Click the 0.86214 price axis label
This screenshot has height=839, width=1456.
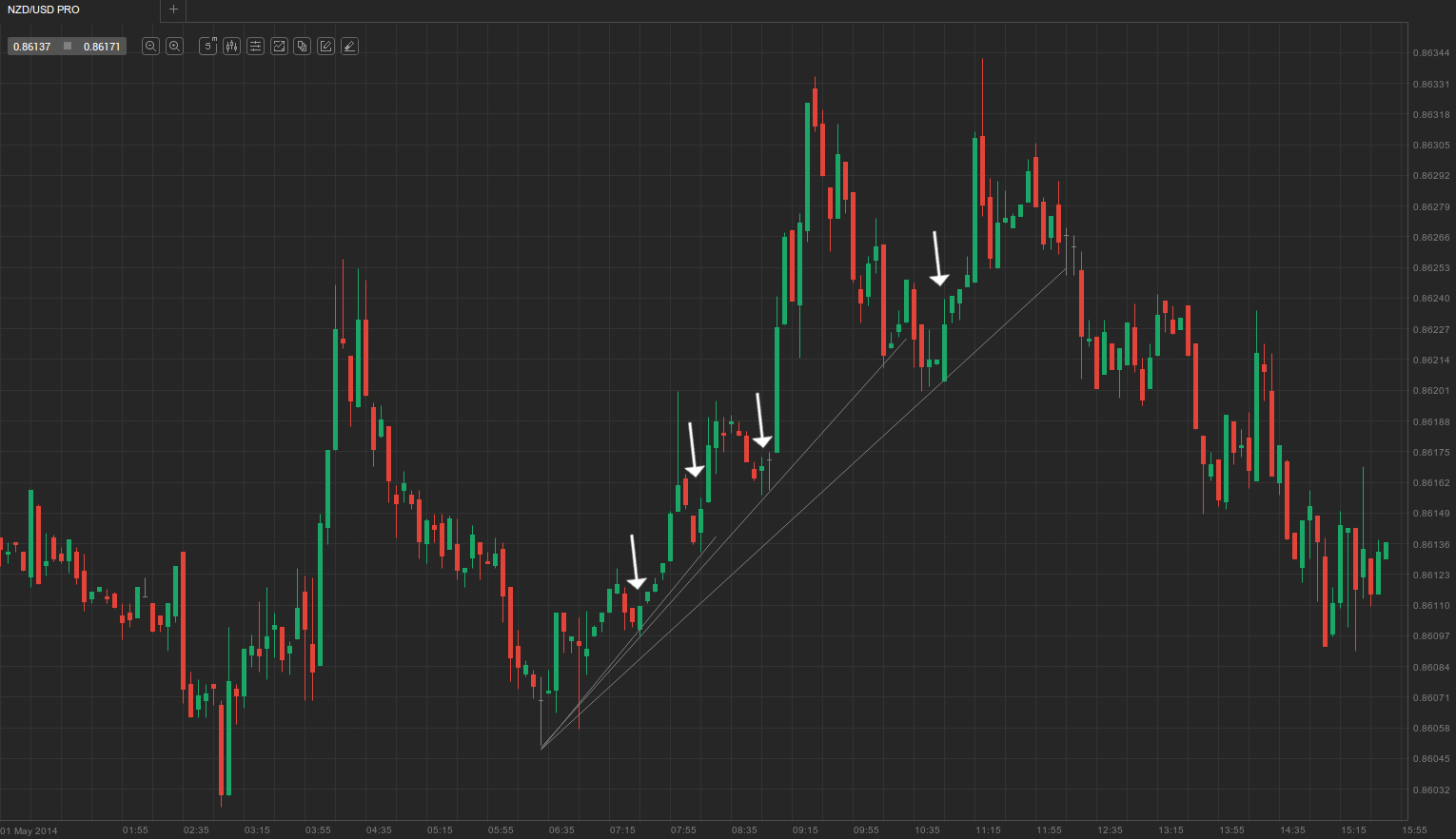1431,361
